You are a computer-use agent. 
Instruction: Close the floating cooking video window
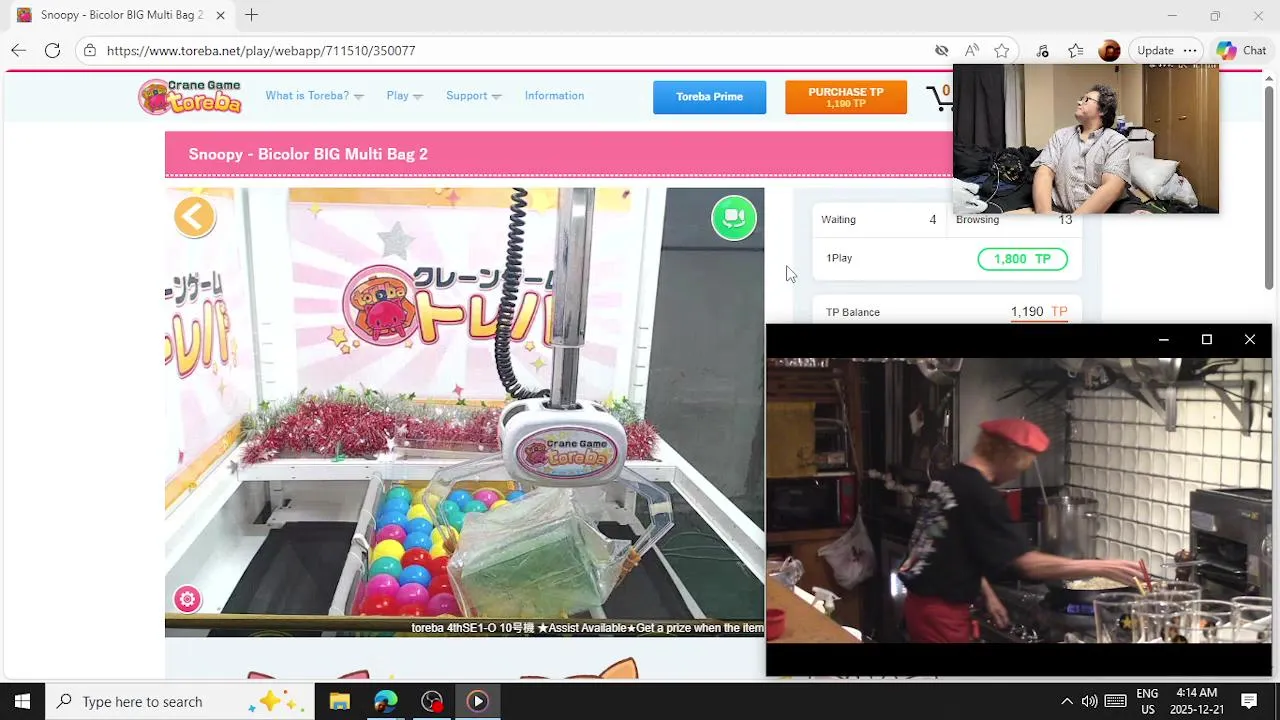coord(1250,340)
